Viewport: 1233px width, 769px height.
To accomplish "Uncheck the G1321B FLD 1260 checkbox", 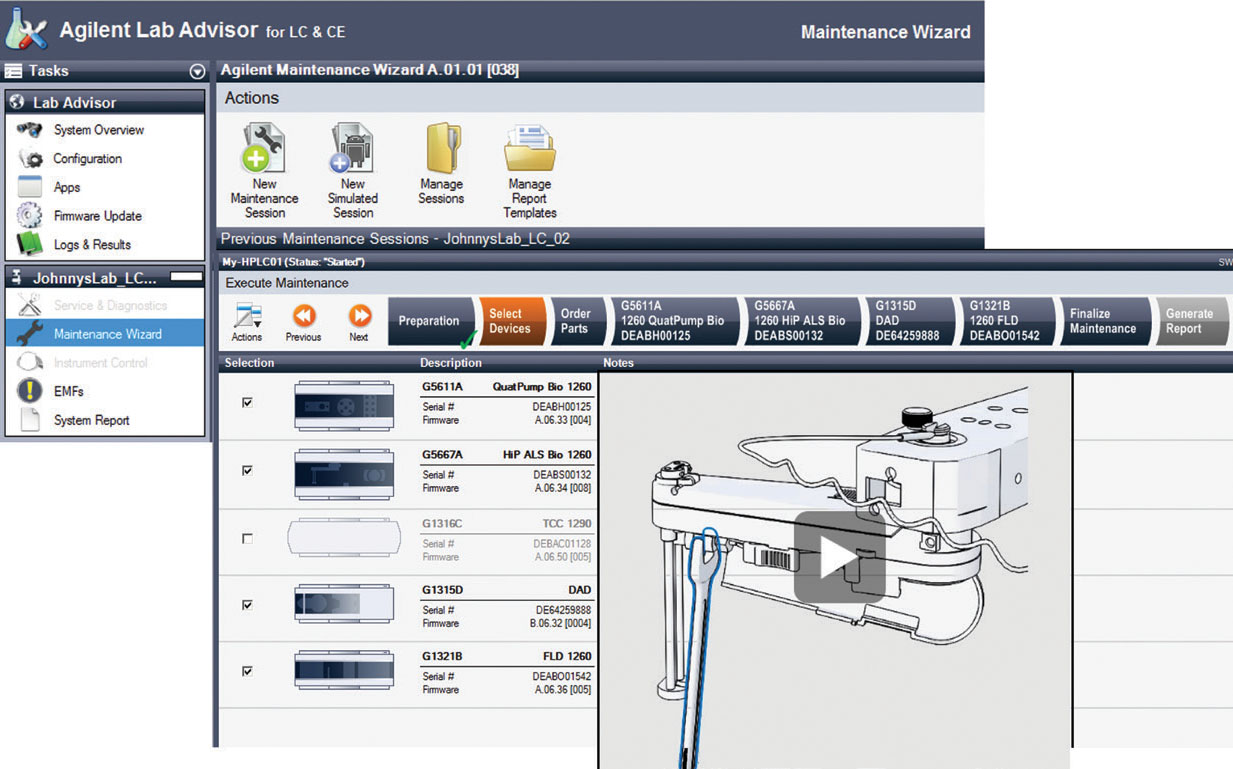I will 247,672.
